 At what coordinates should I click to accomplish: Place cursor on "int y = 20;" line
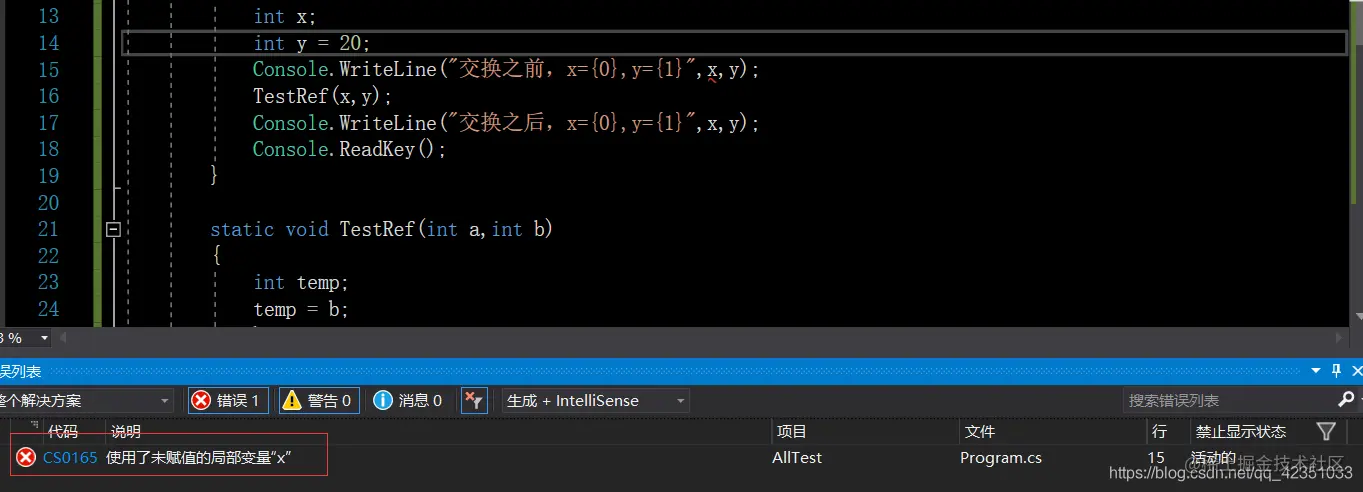pyautogui.click(x=312, y=43)
